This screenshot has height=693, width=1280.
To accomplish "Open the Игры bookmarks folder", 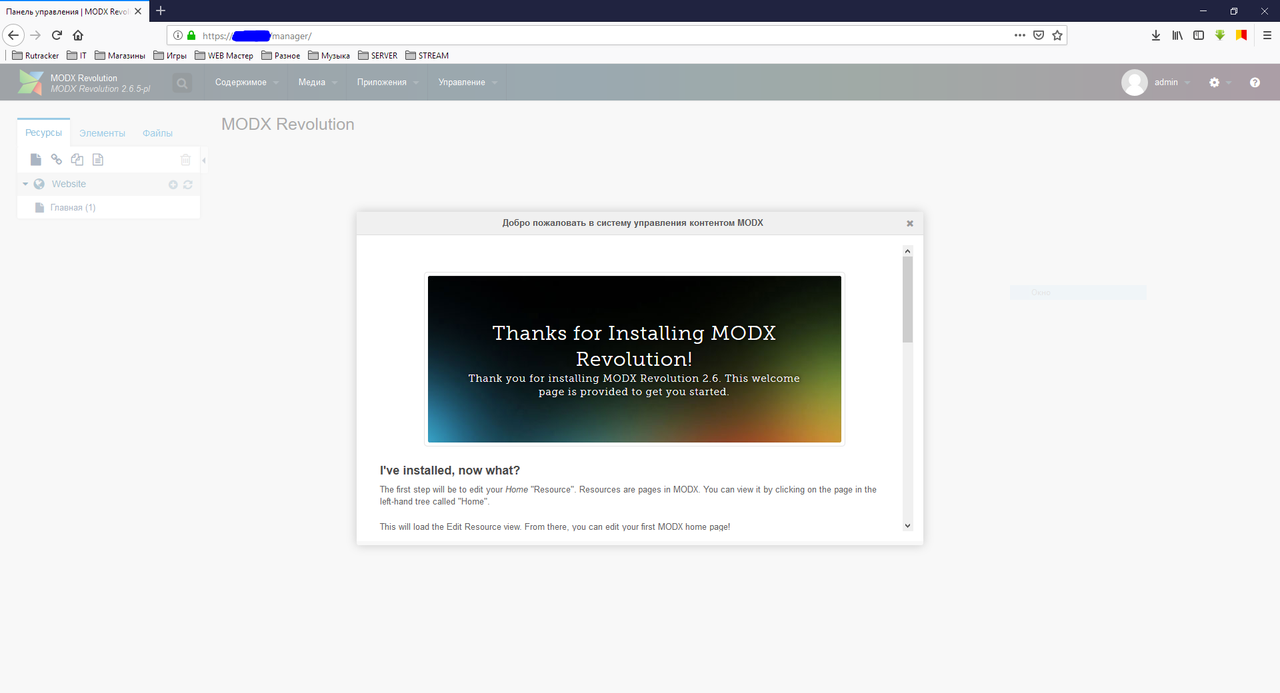I will tap(170, 56).
